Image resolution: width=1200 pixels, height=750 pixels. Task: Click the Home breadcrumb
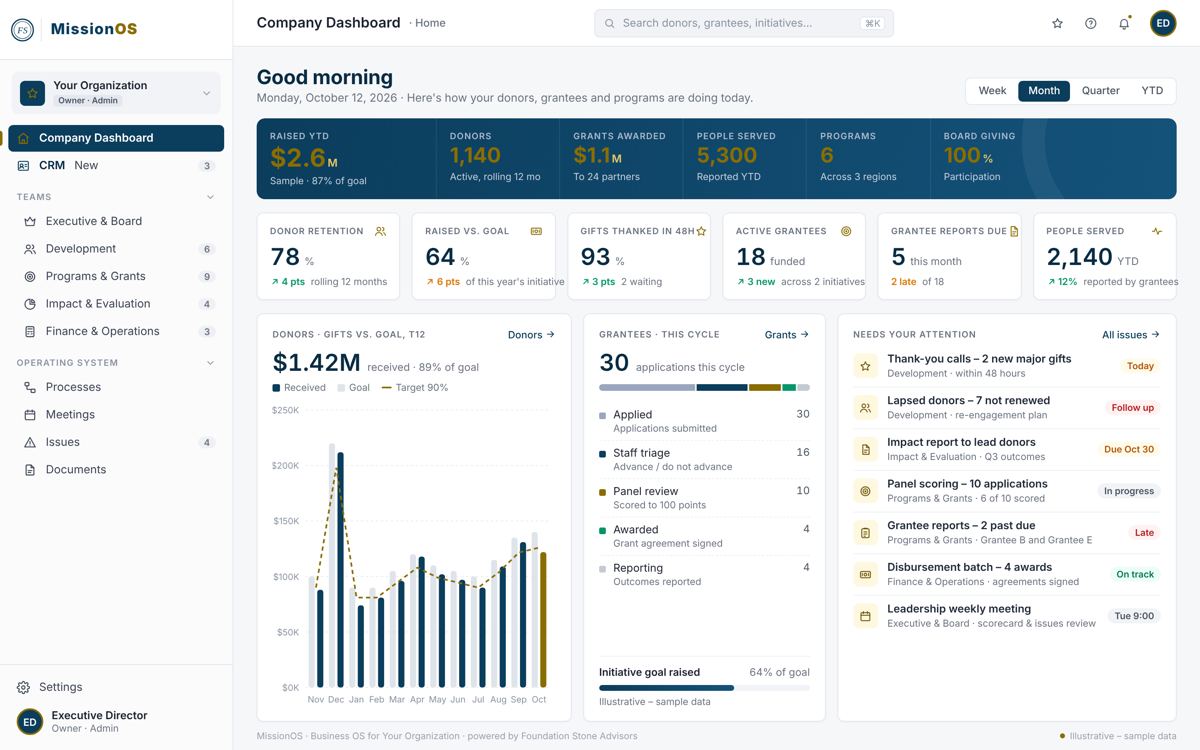[x=430, y=23]
